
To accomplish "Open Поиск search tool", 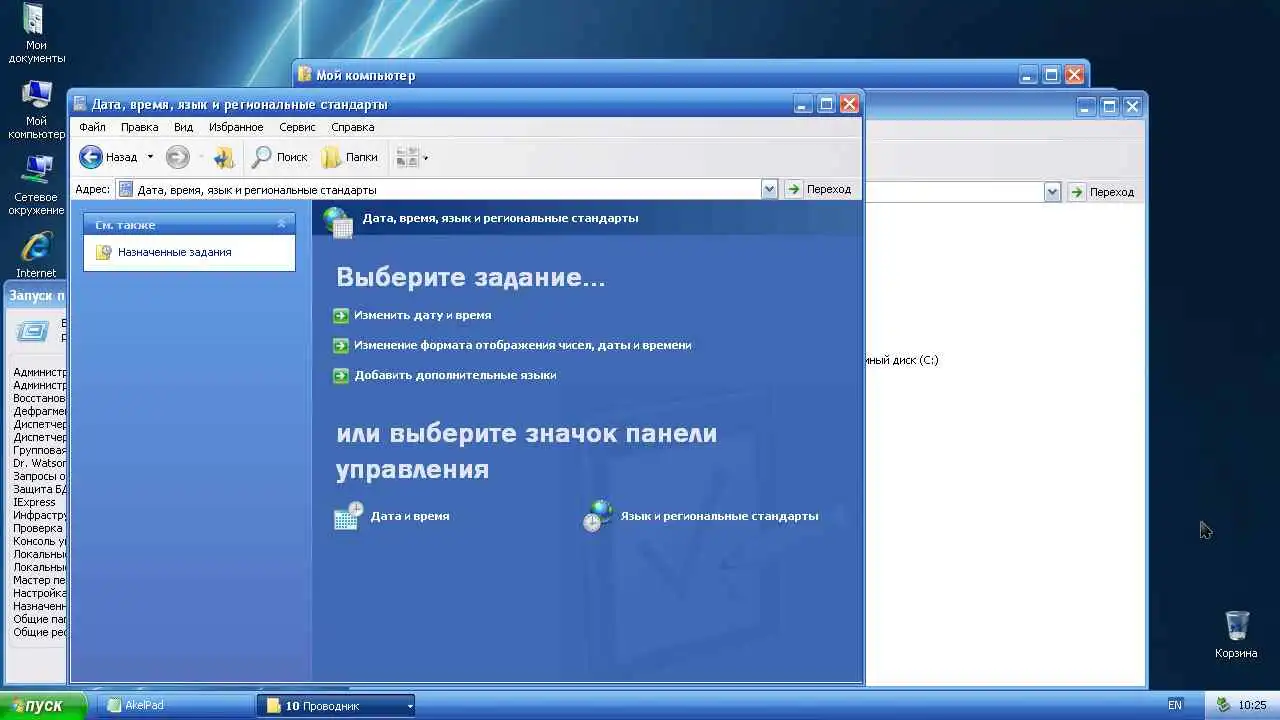I will (x=280, y=157).
